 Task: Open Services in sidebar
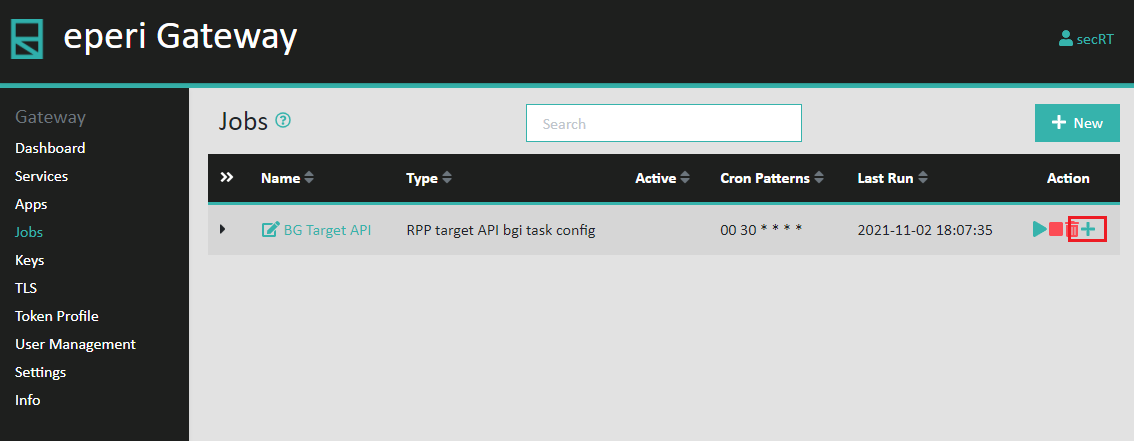41,176
